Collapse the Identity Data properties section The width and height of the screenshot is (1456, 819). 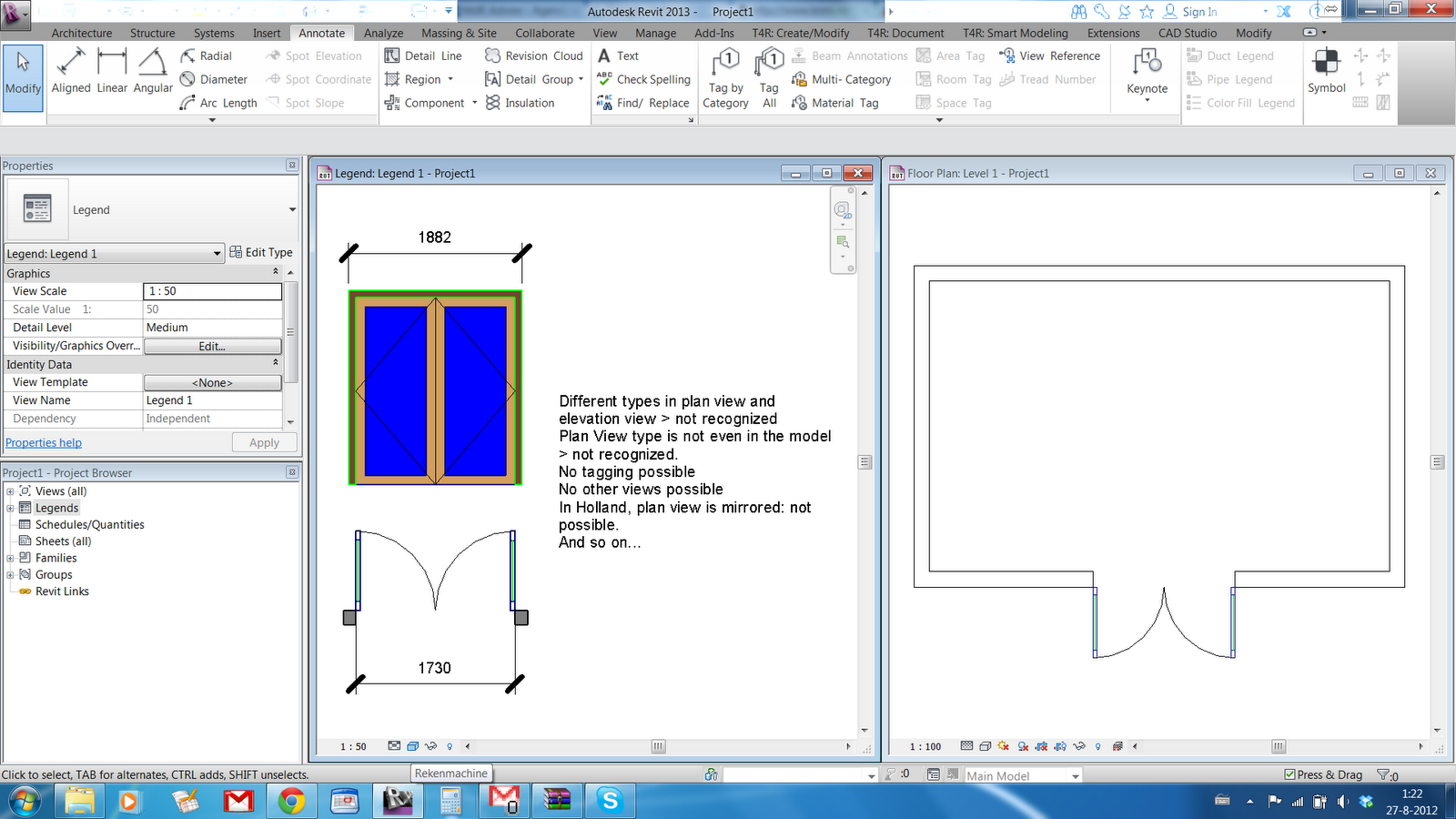point(276,363)
